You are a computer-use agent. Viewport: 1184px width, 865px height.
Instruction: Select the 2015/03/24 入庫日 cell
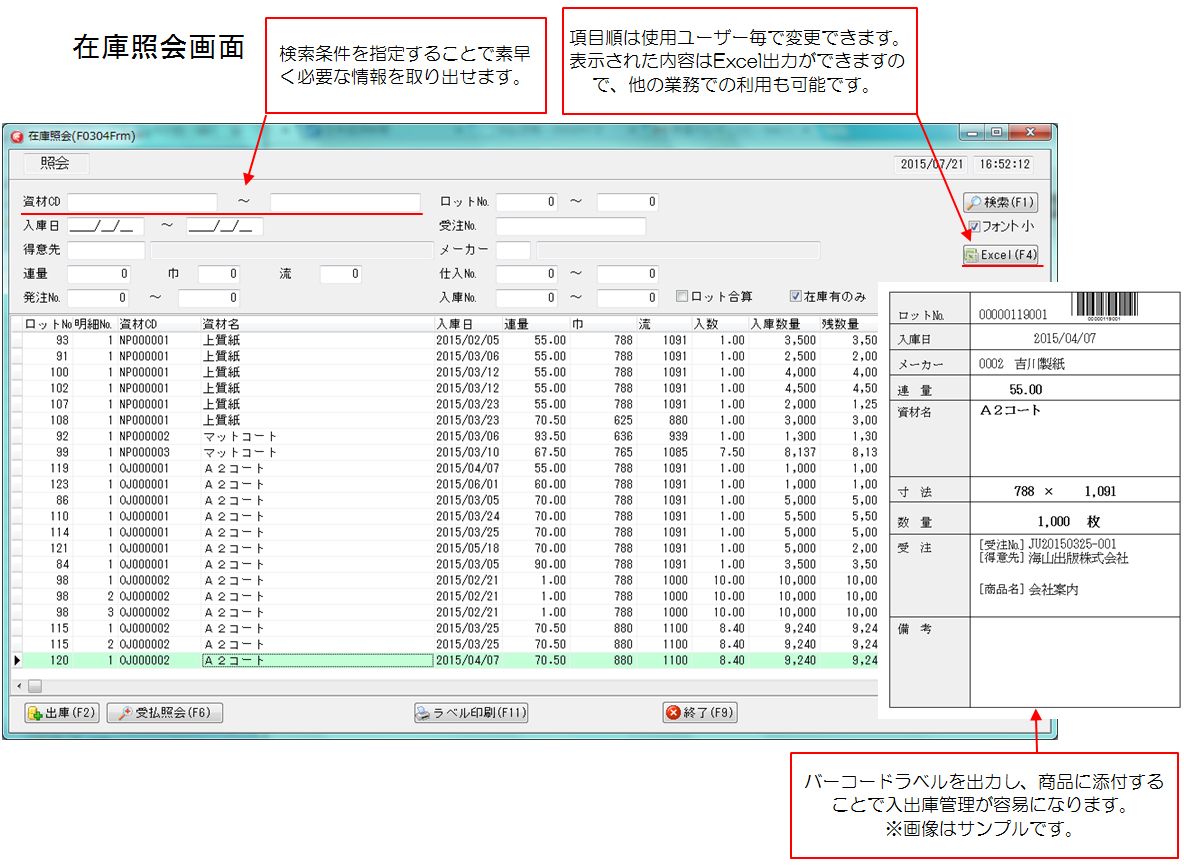467,516
